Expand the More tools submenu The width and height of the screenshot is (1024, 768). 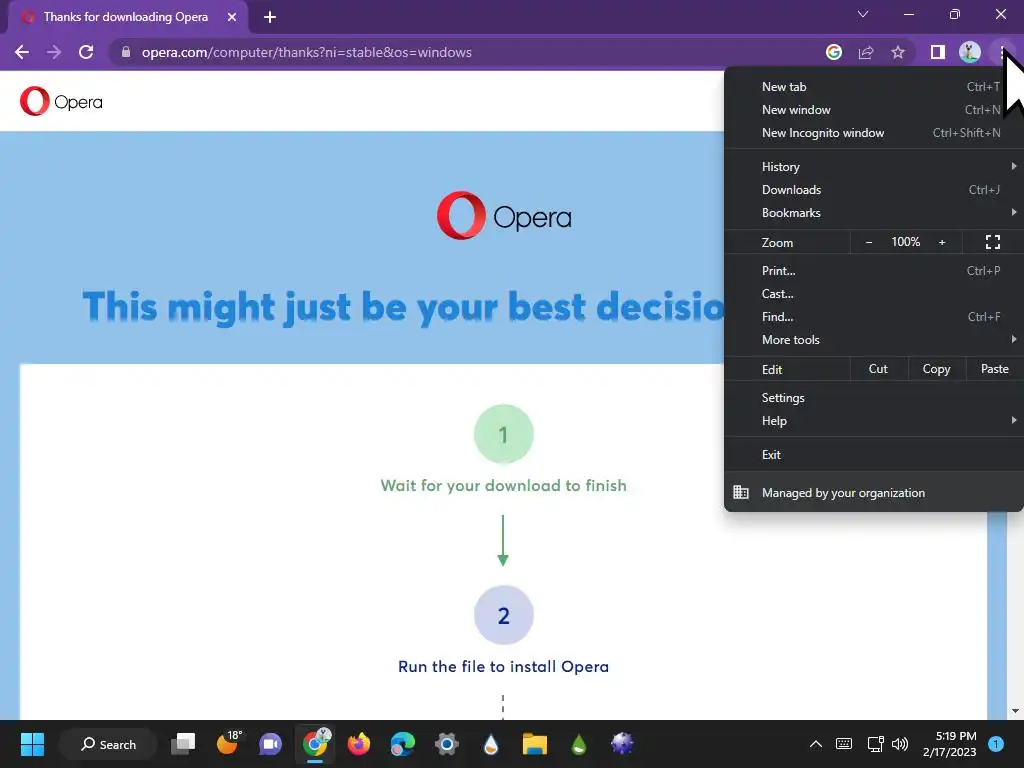click(874, 340)
